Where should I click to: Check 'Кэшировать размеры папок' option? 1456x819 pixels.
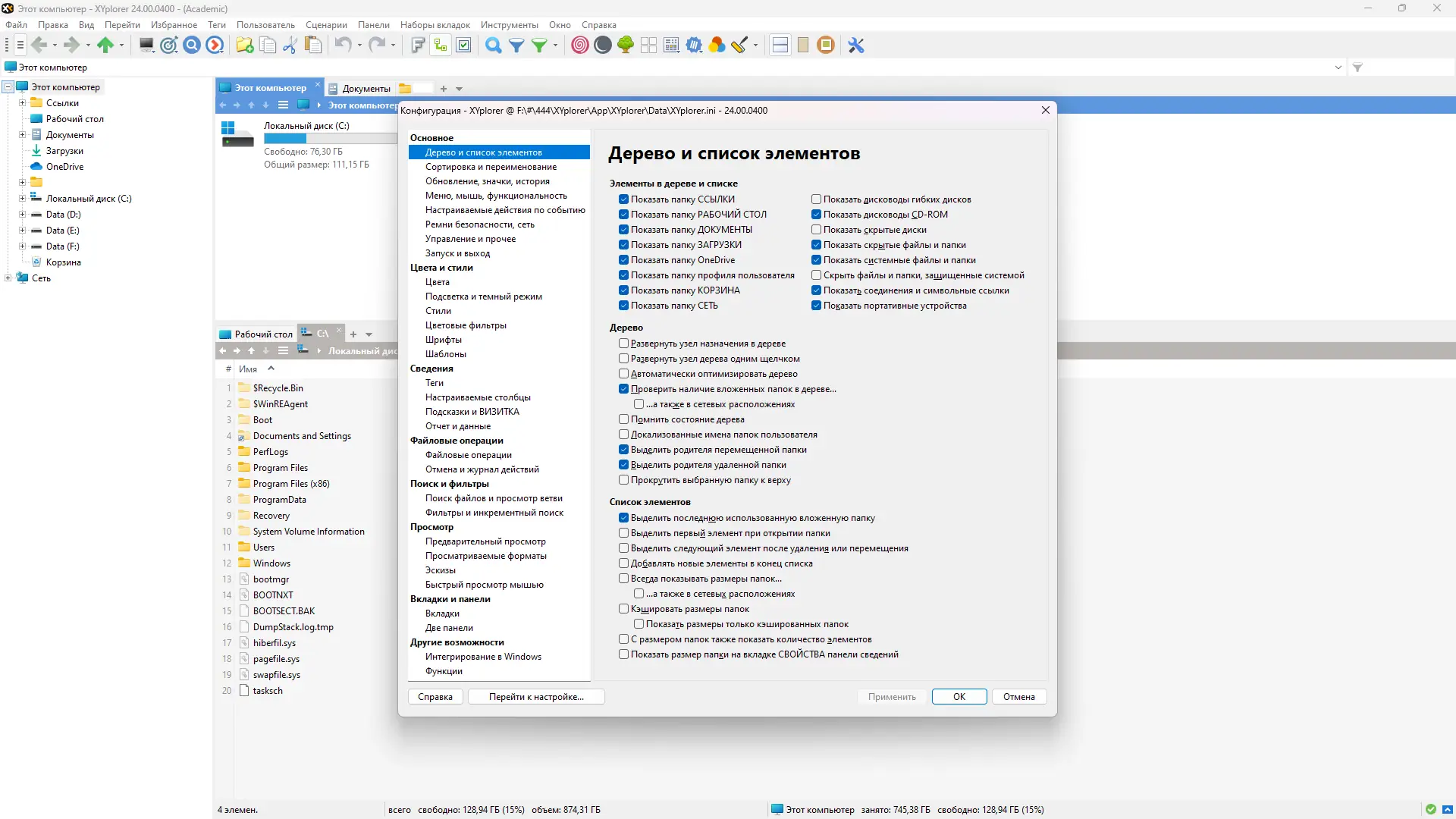coord(623,609)
